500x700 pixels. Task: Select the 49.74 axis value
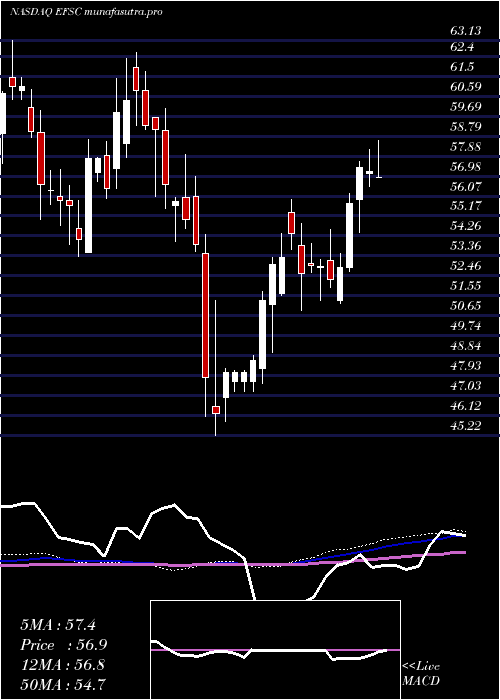(x=466, y=326)
